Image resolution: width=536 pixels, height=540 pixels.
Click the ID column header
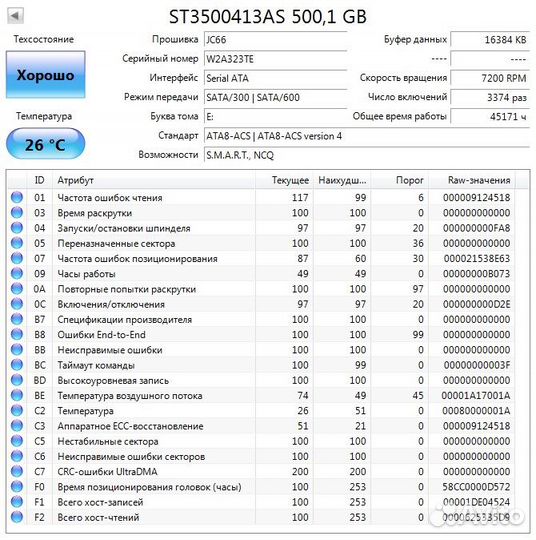pyautogui.click(x=40, y=180)
